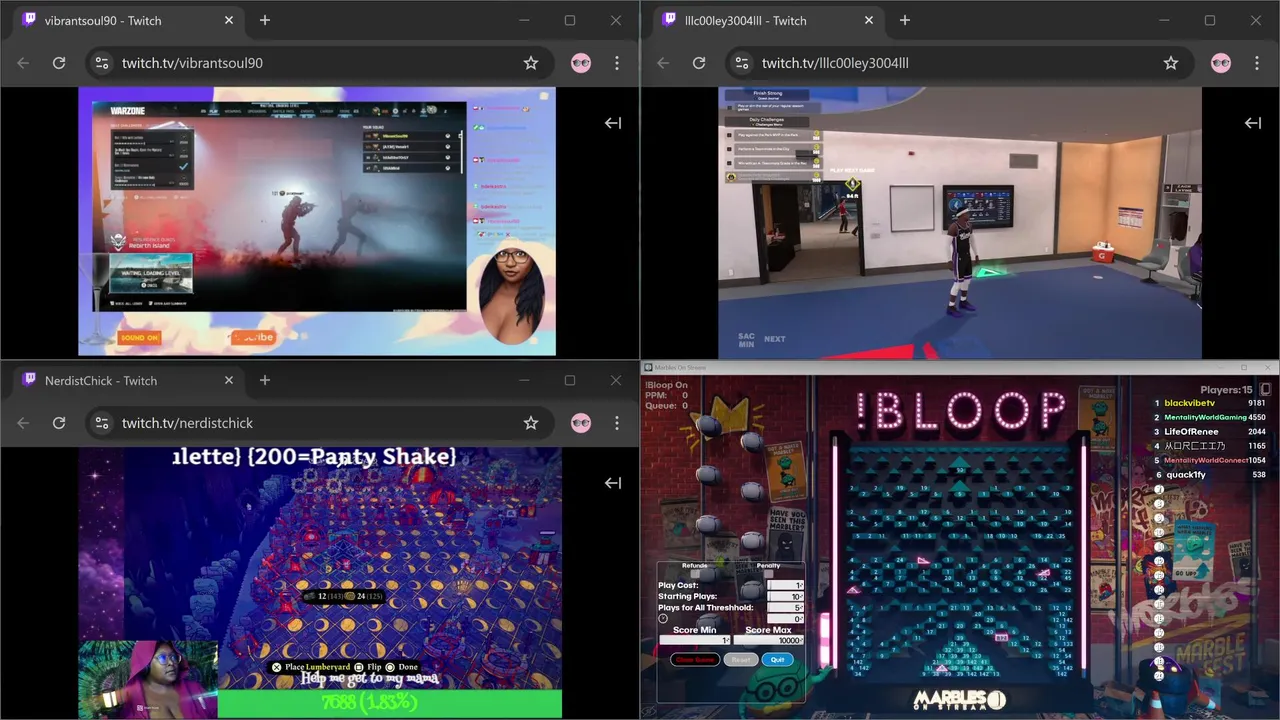Reload the NerdistChick Twitch page

point(59,423)
